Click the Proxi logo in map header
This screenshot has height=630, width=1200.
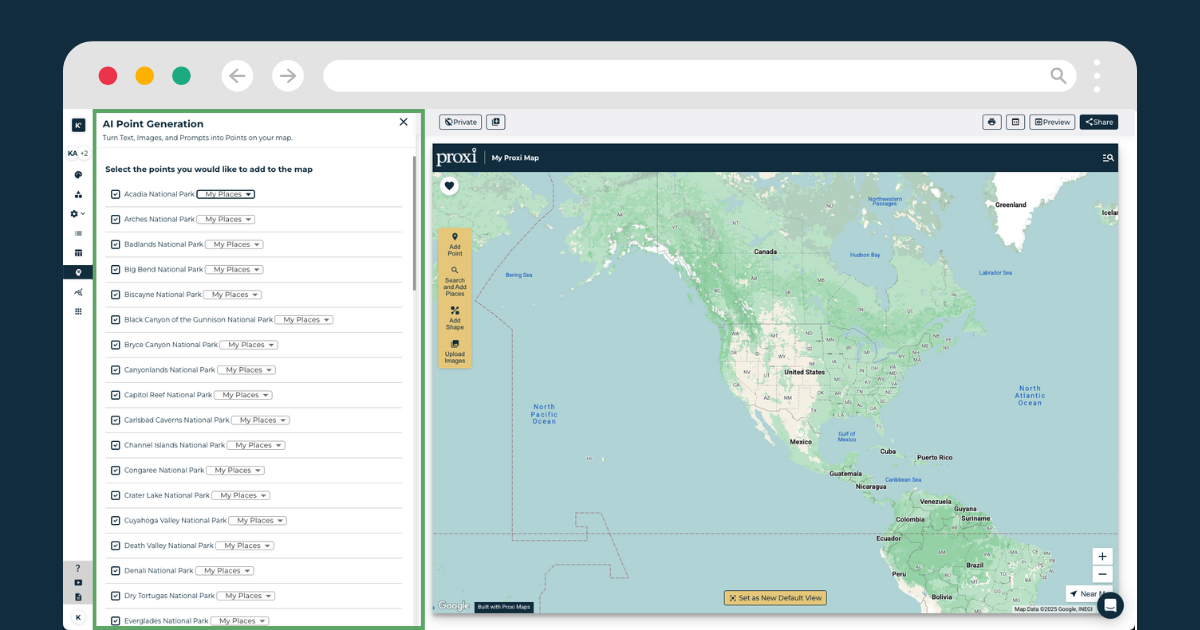[457, 157]
